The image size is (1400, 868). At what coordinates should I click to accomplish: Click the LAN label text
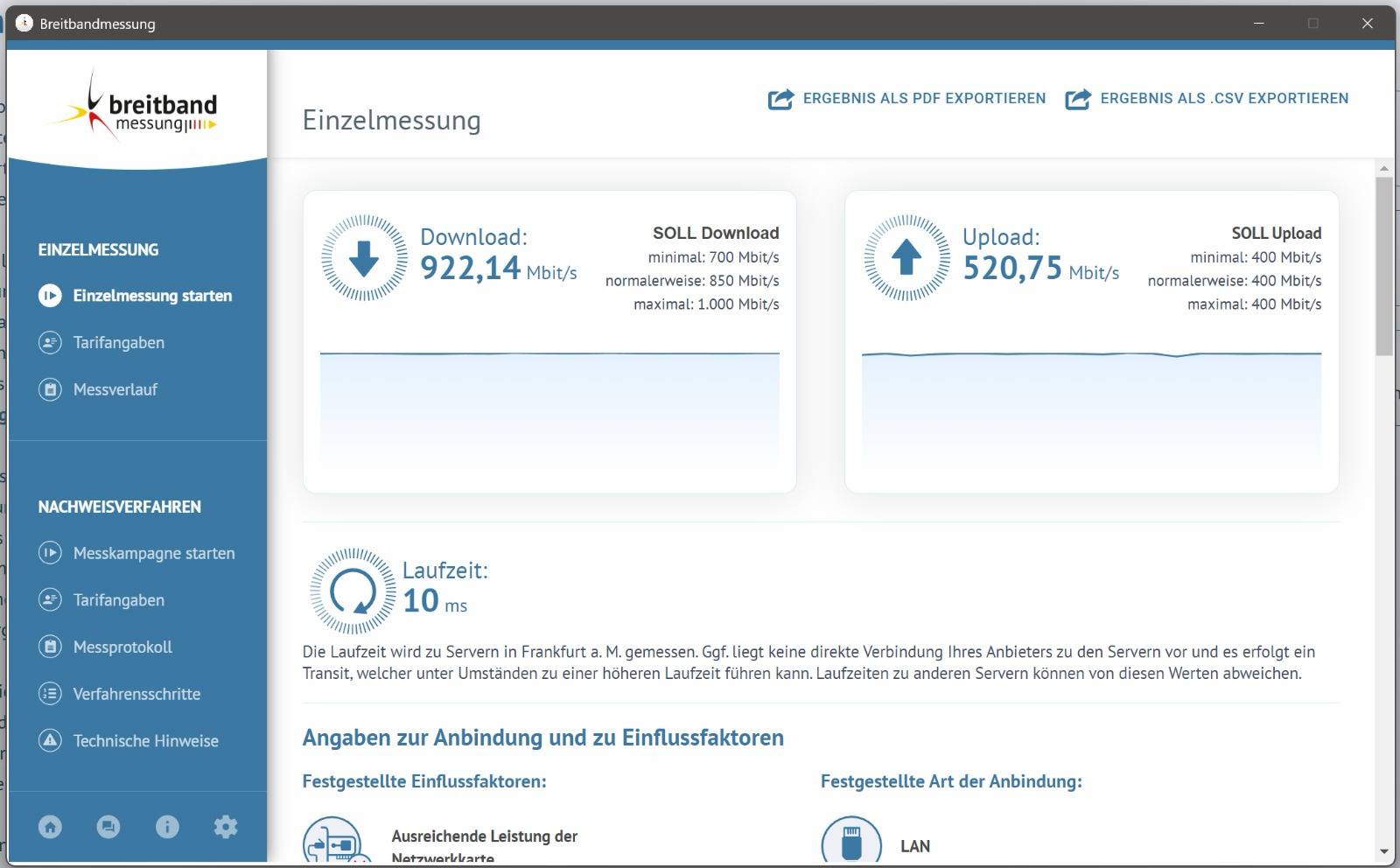point(915,846)
